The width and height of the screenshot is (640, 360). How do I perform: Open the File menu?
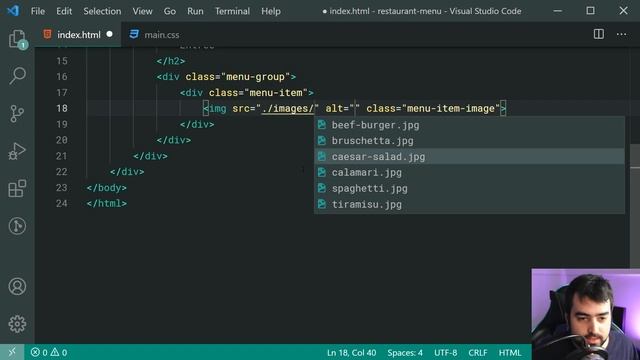[x=38, y=11]
